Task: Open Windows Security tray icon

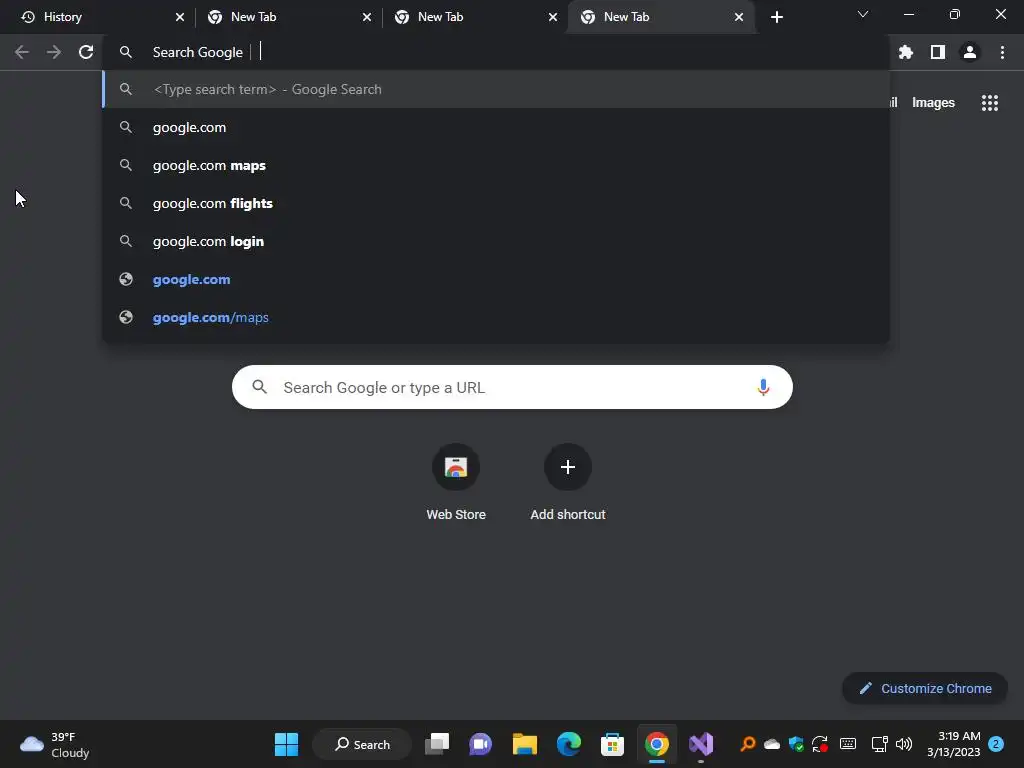Action: [796, 744]
